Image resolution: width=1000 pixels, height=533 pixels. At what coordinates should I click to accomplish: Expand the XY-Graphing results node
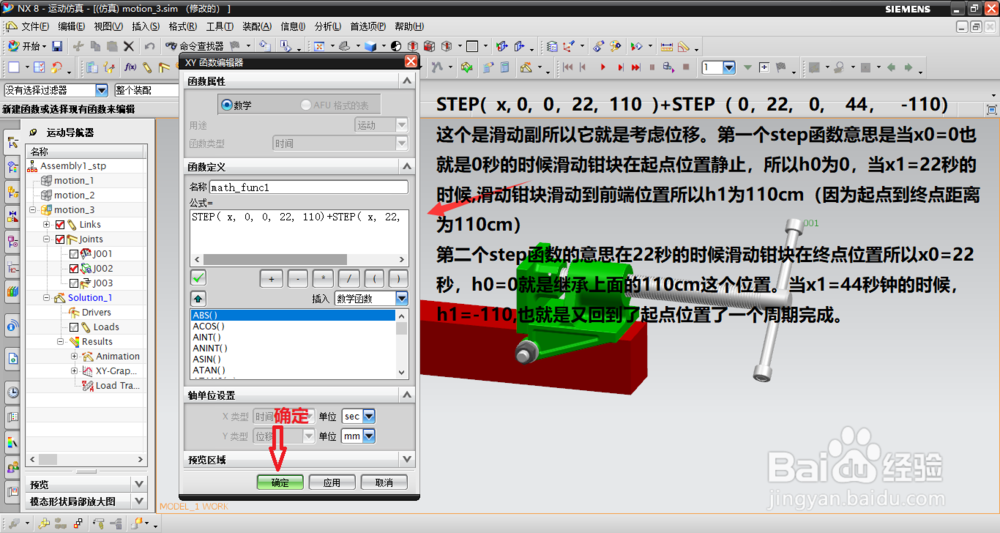(x=75, y=371)
